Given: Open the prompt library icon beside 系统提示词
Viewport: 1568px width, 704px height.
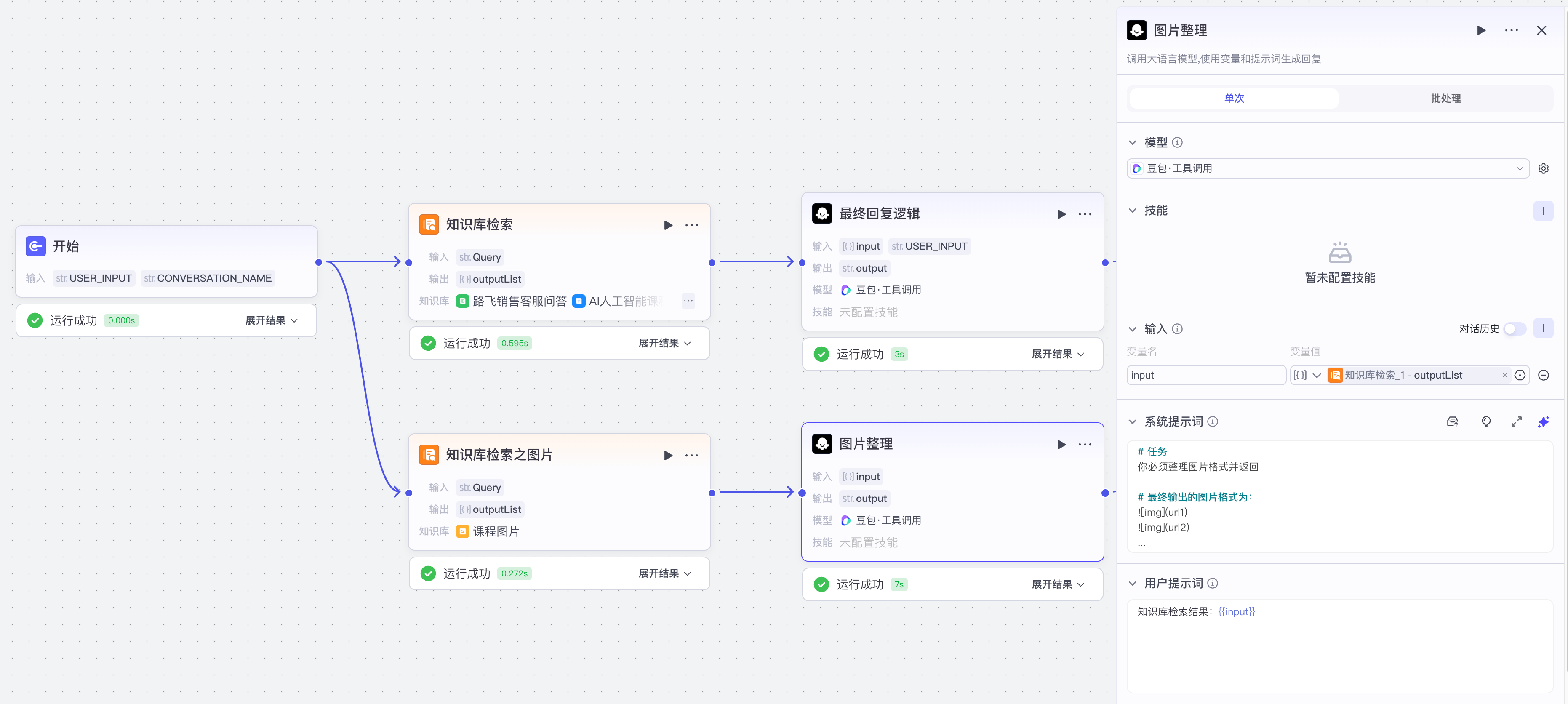Looking at the screenshot, I should coord(1452,421).
